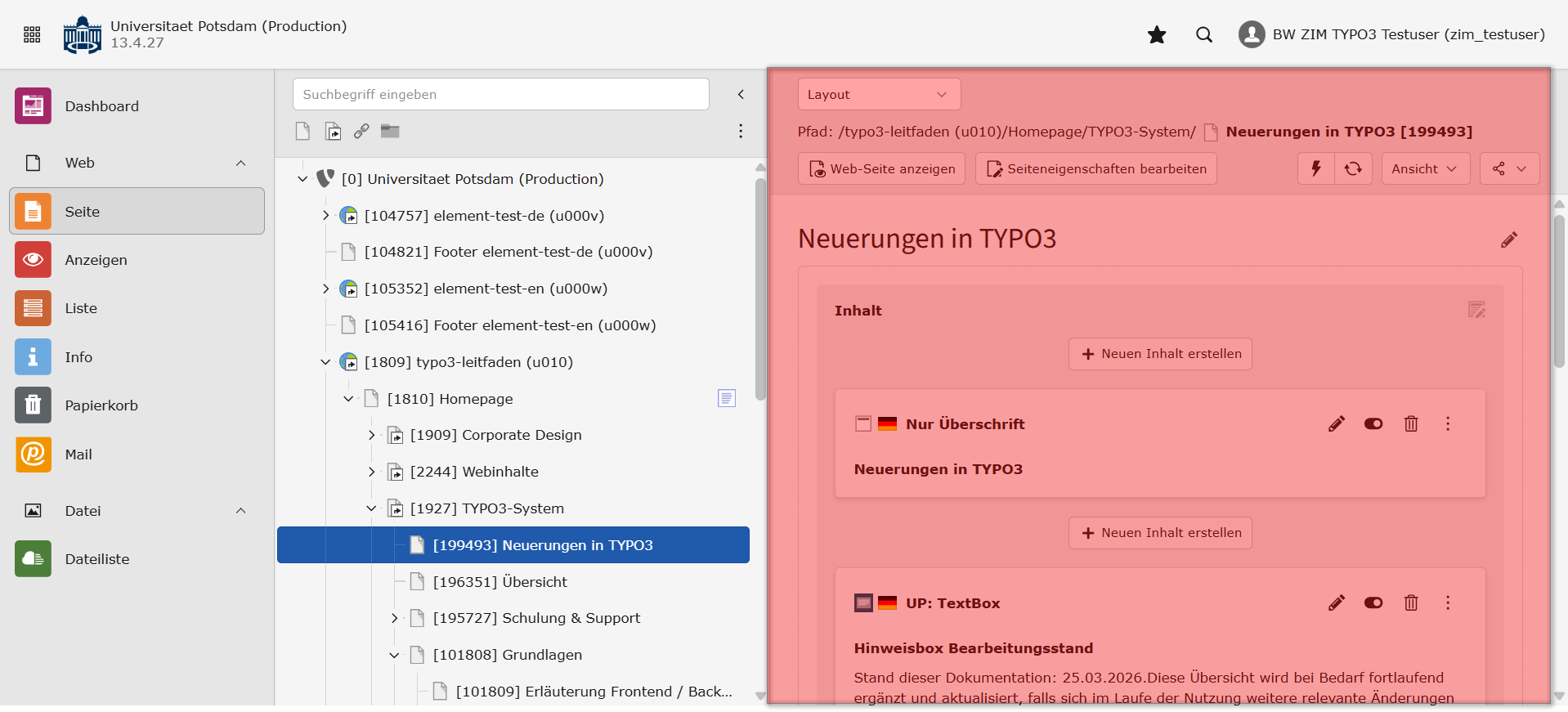Edit page title with pencil icon

click(x=1508, y=240)
